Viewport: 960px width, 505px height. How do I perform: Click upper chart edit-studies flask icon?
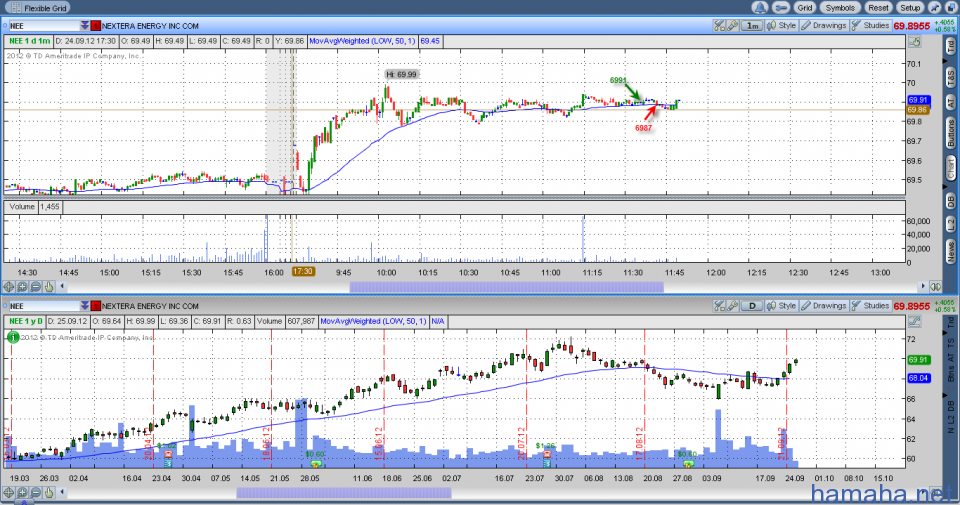pos(719,26)
